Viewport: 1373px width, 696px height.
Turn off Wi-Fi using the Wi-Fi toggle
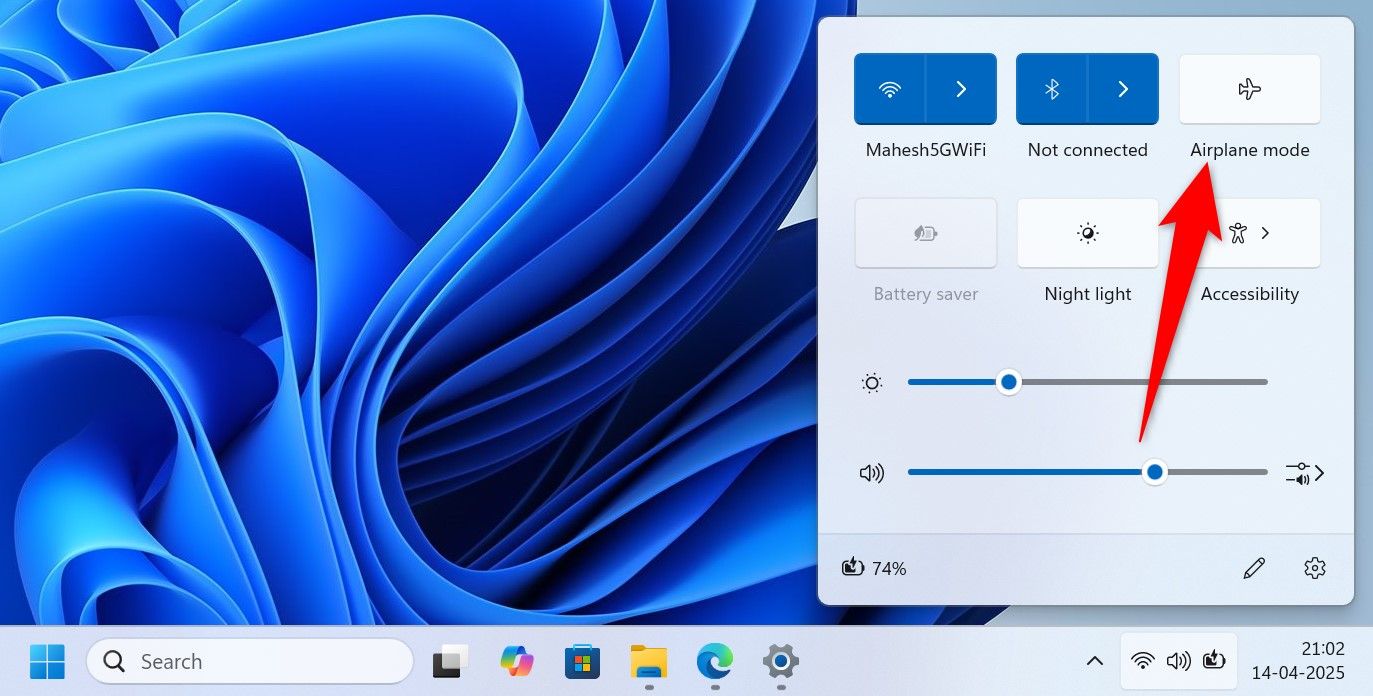coord(889,90)
